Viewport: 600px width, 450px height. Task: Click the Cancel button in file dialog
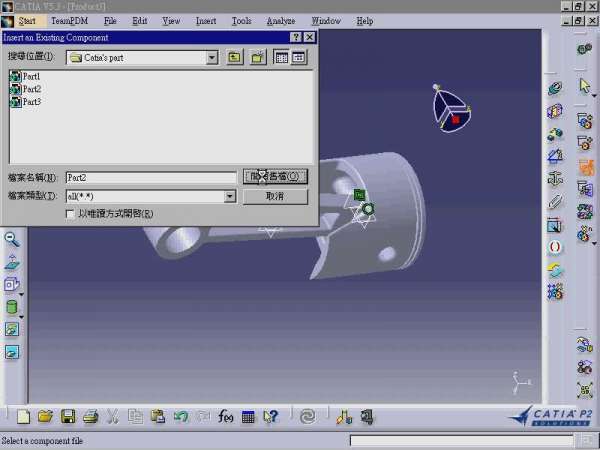[275, 197]
